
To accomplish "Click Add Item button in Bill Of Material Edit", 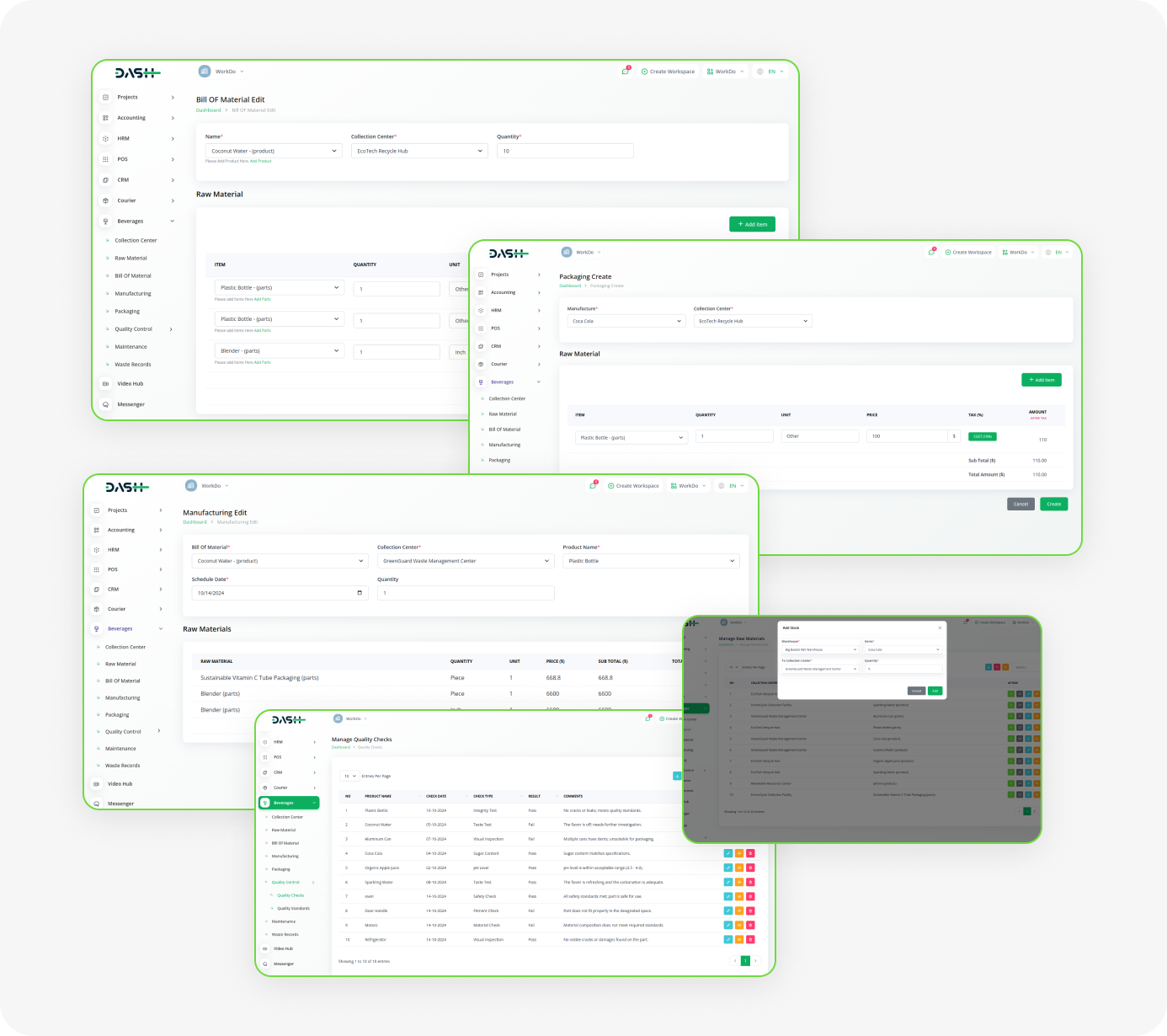I will [752, 224].
